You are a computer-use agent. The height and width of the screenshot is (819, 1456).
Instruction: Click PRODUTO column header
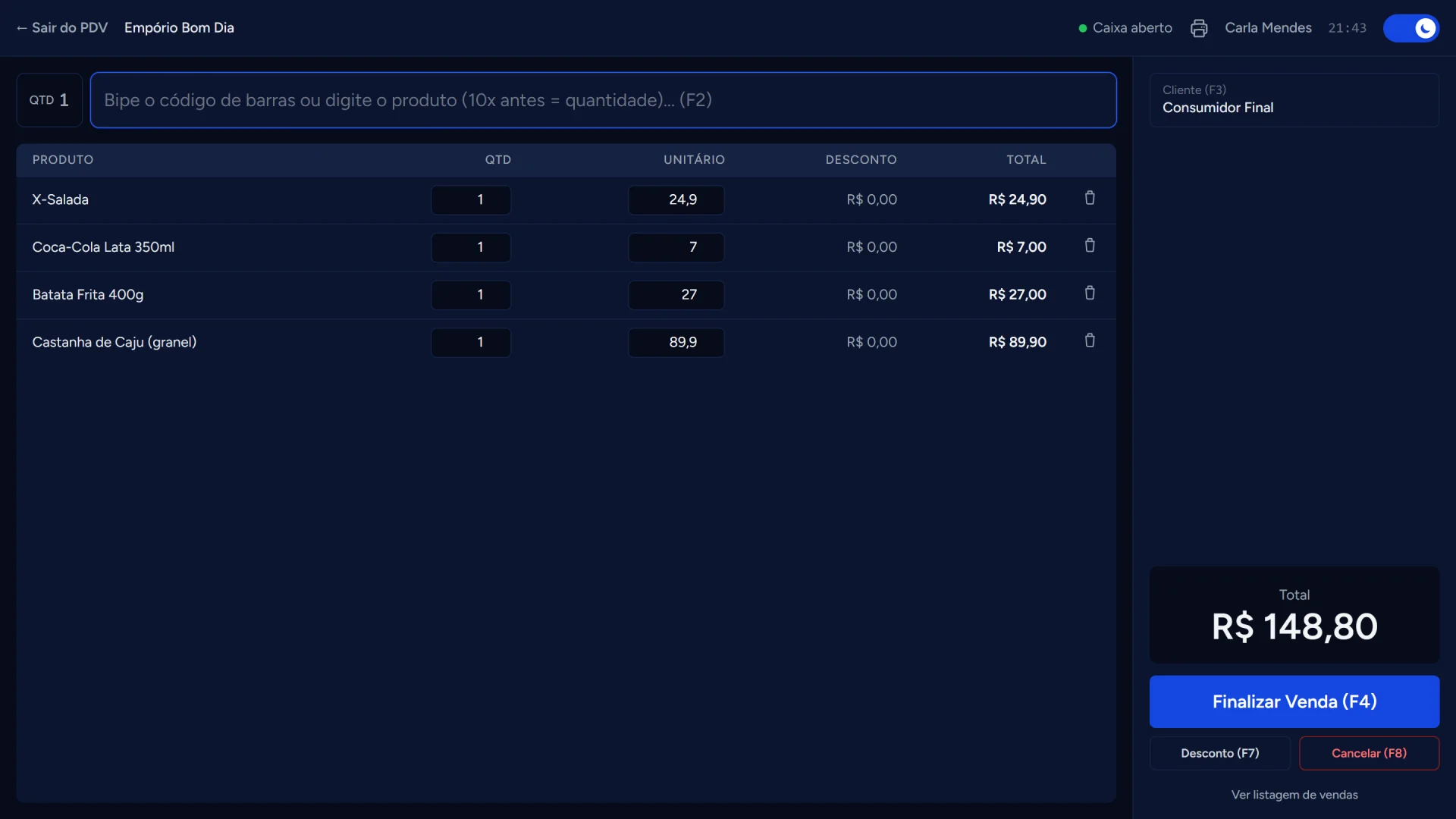coord(63,160)
